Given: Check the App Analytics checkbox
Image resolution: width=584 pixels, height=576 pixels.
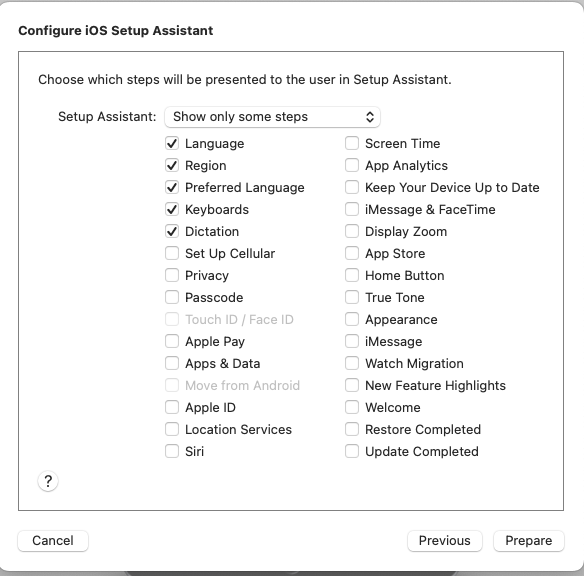Looking at the screenshot, I should 352,165.
